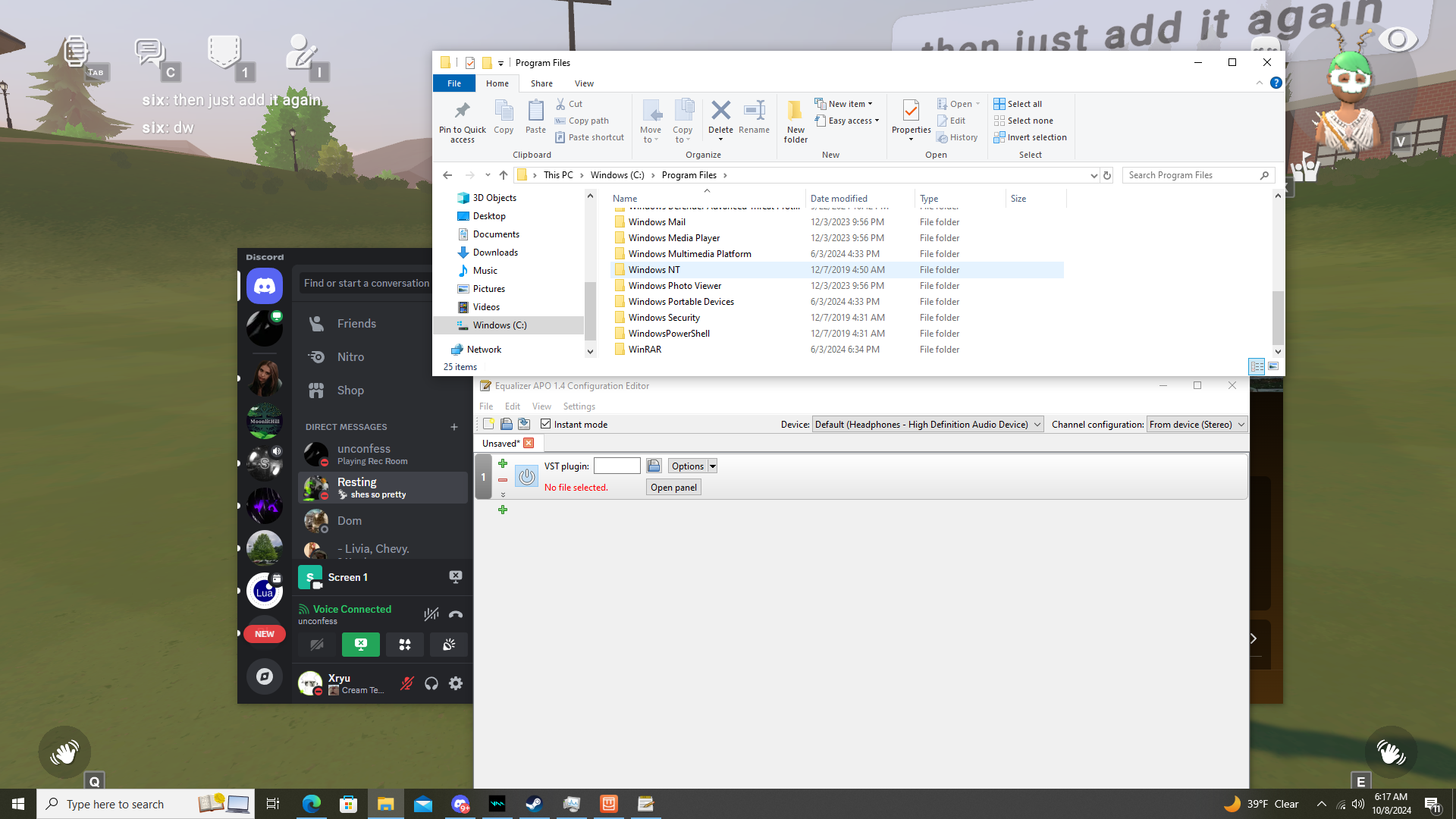Open Discord user settings gear
Image resolution: width=1456 pixels, height=819 pixels.
click(456, 683)
